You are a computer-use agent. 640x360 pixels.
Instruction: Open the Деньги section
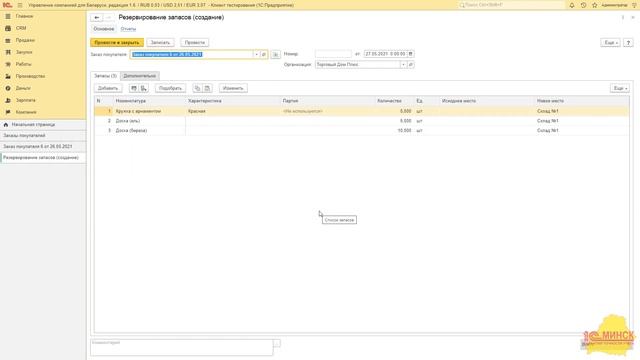tap(23, 88)
